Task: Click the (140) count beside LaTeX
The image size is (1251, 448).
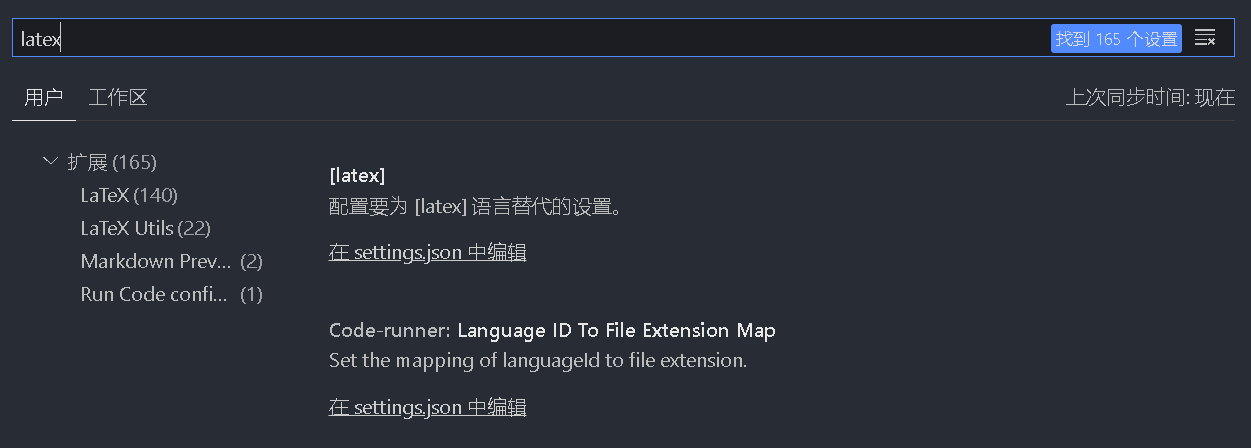Action: (155, 195)
